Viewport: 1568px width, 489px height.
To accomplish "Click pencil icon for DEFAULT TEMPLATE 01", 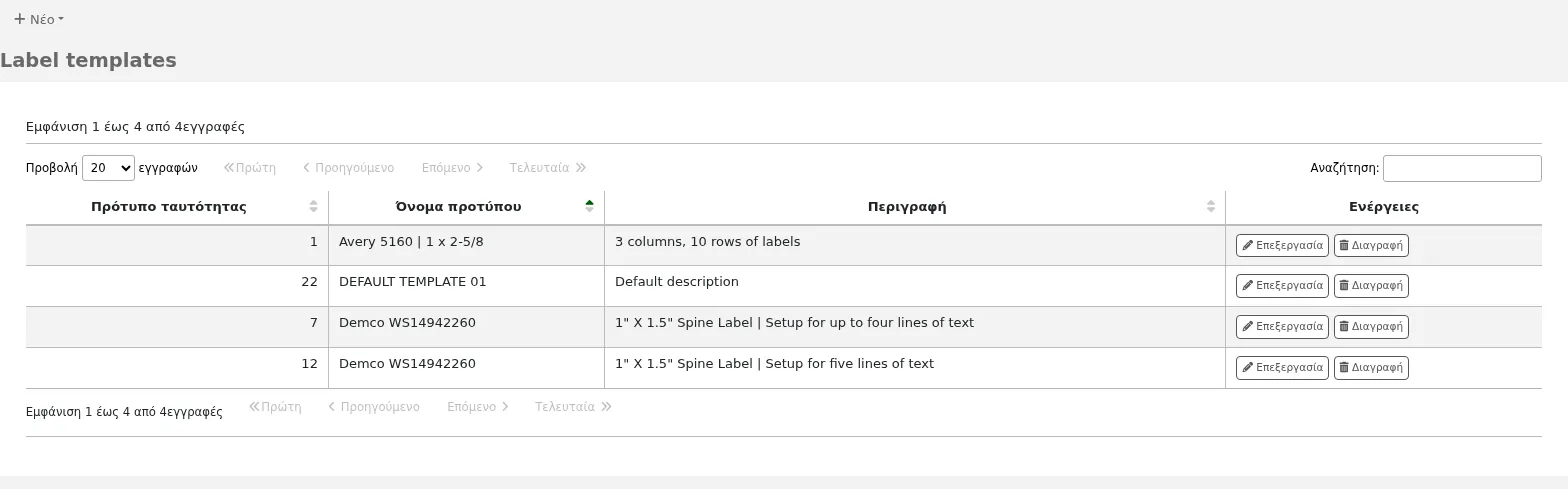I will coord(1247,286).
